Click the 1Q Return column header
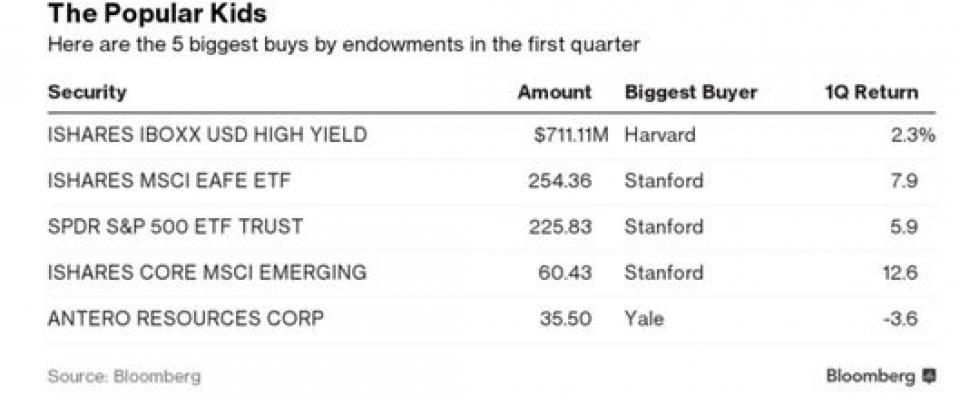 872,92
